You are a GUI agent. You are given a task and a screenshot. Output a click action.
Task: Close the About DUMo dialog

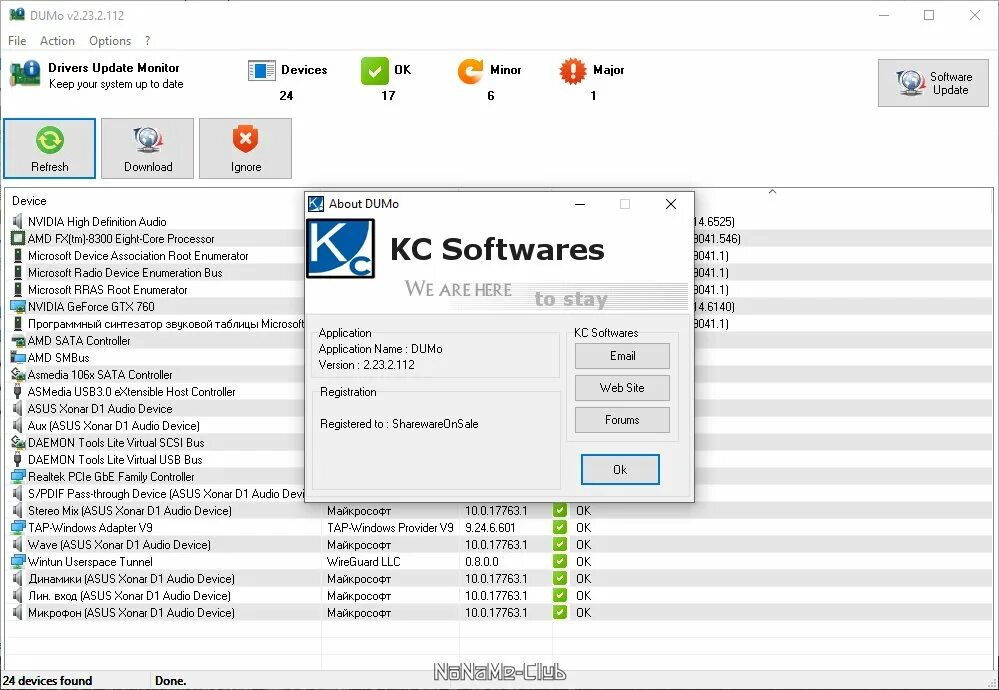(x=670, y=204)
